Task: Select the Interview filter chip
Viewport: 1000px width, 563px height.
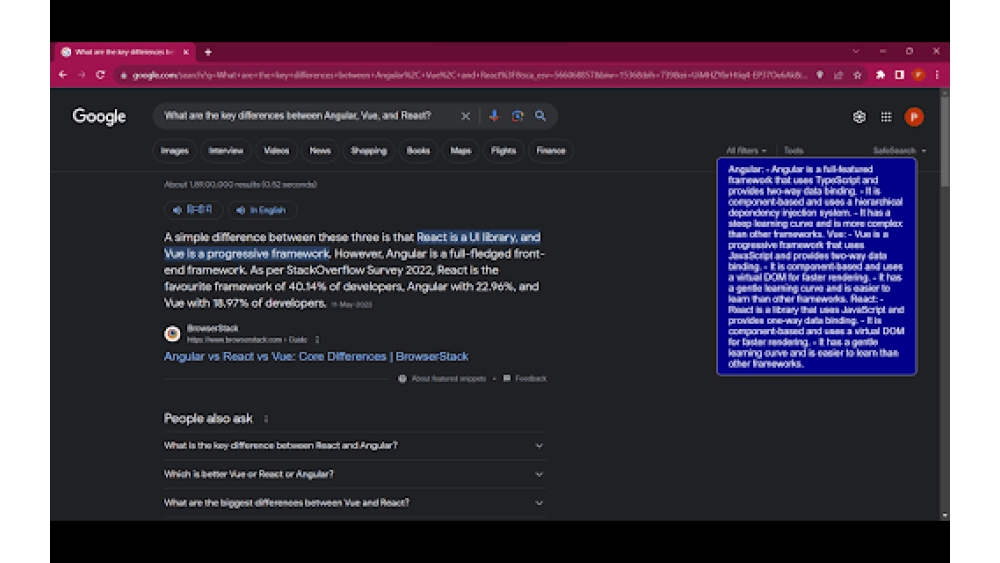Action: tap(226, 151)
